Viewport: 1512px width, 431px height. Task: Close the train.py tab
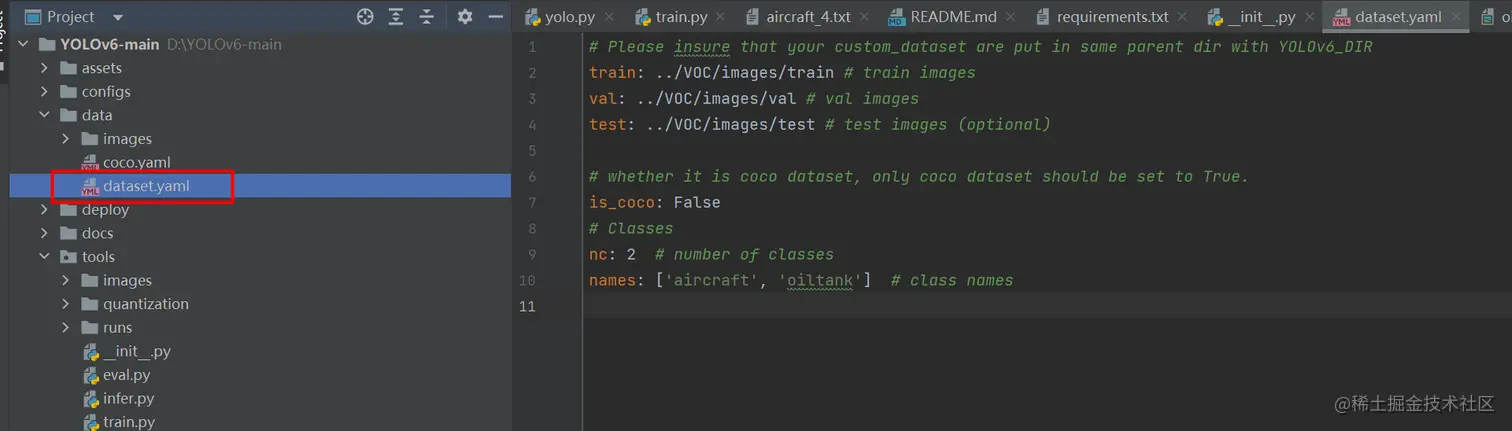pos(720,17)
